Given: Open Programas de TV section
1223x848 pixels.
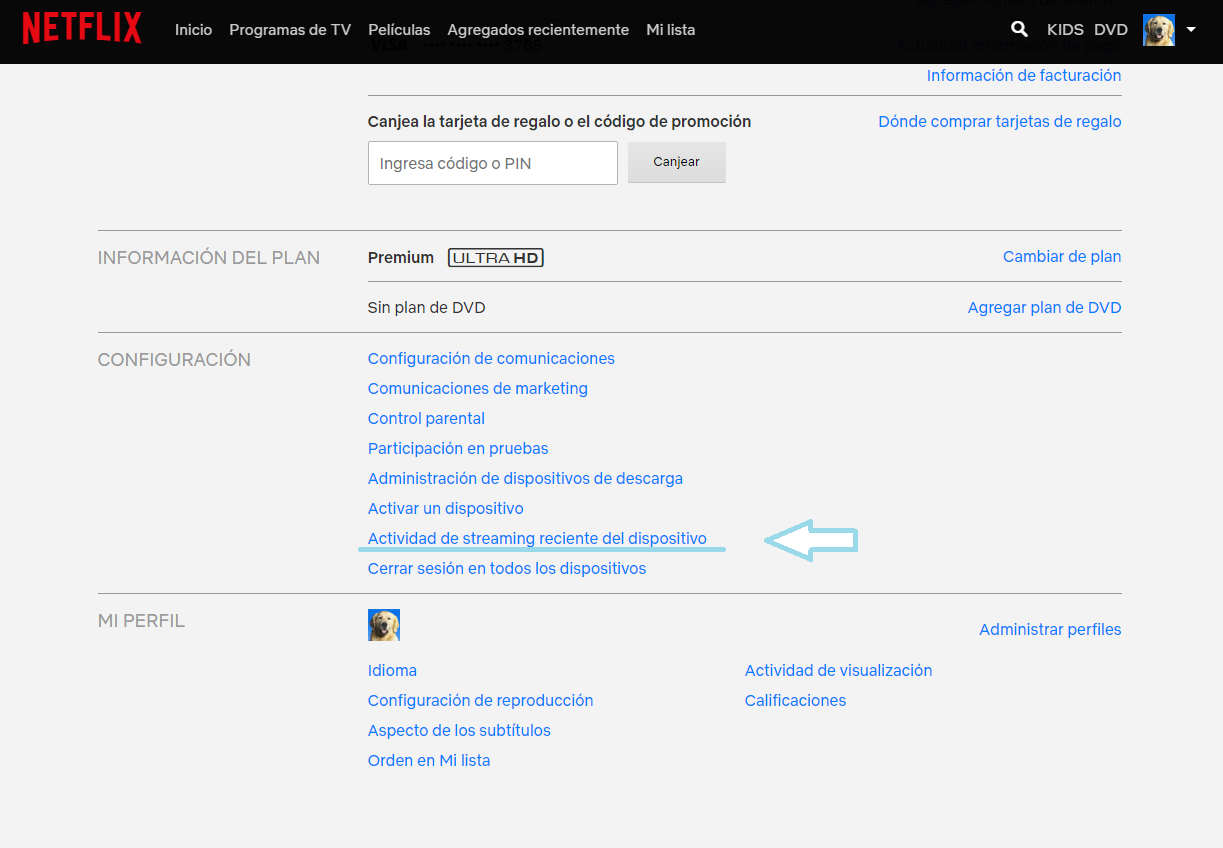Looking at the screenshot, I should coord(290,30).
